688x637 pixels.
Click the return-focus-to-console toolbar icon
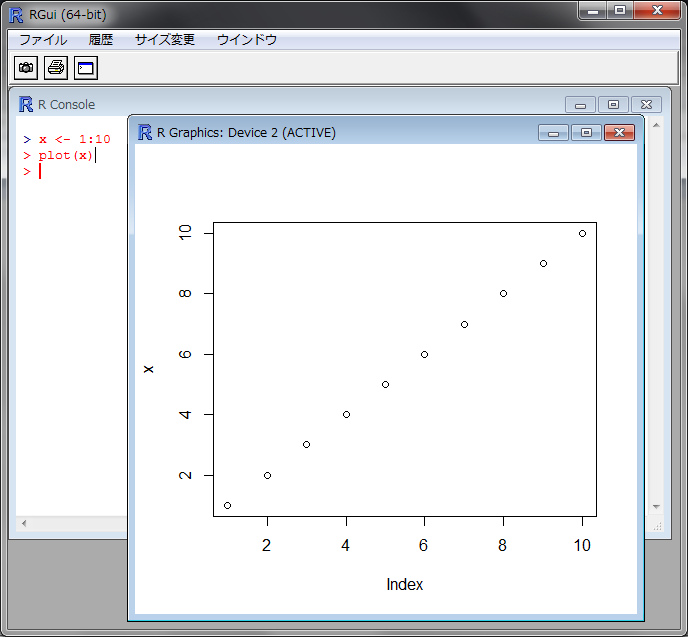point(85,68)
